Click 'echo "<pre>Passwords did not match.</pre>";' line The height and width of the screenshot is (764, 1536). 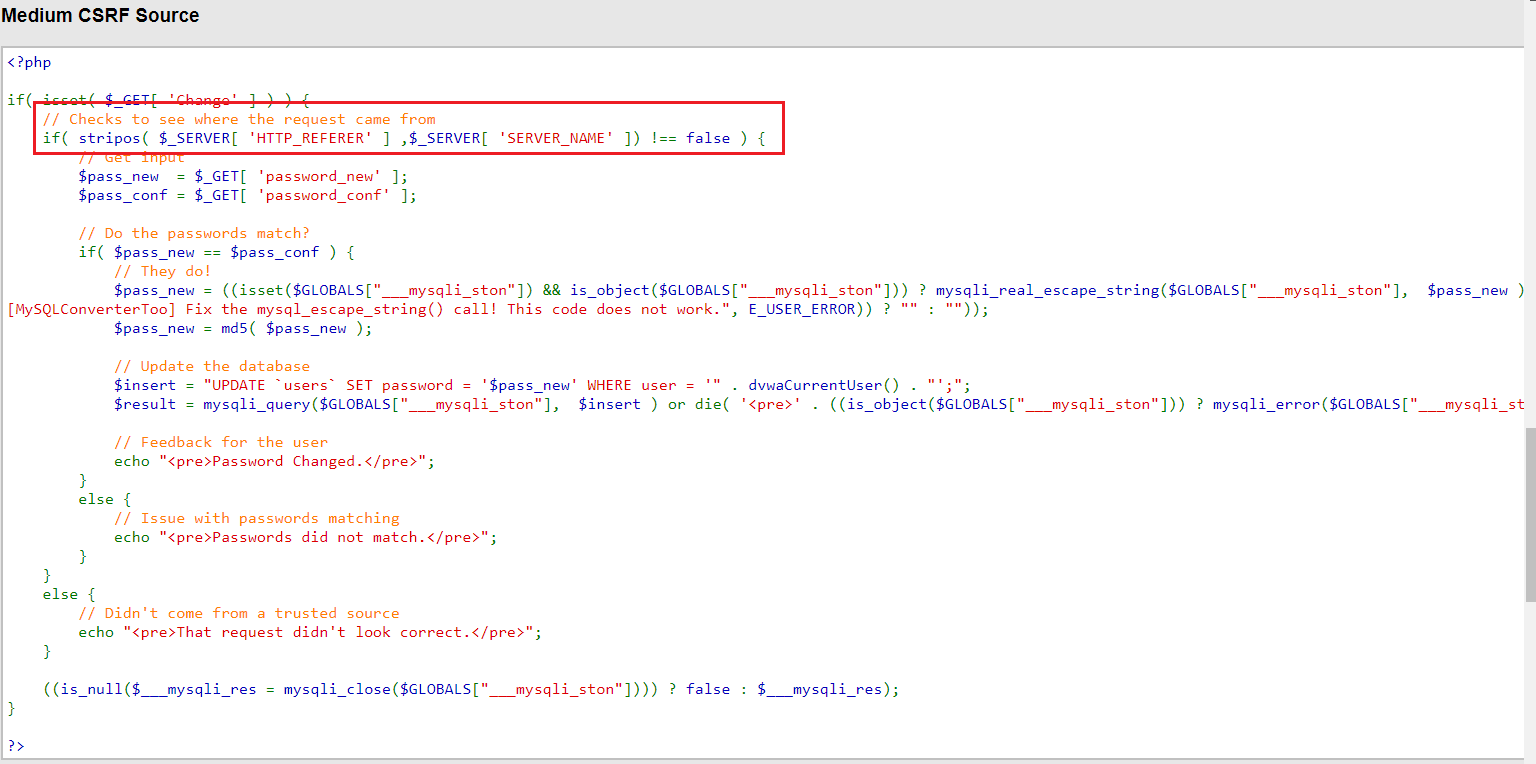[x=306, y=537]
